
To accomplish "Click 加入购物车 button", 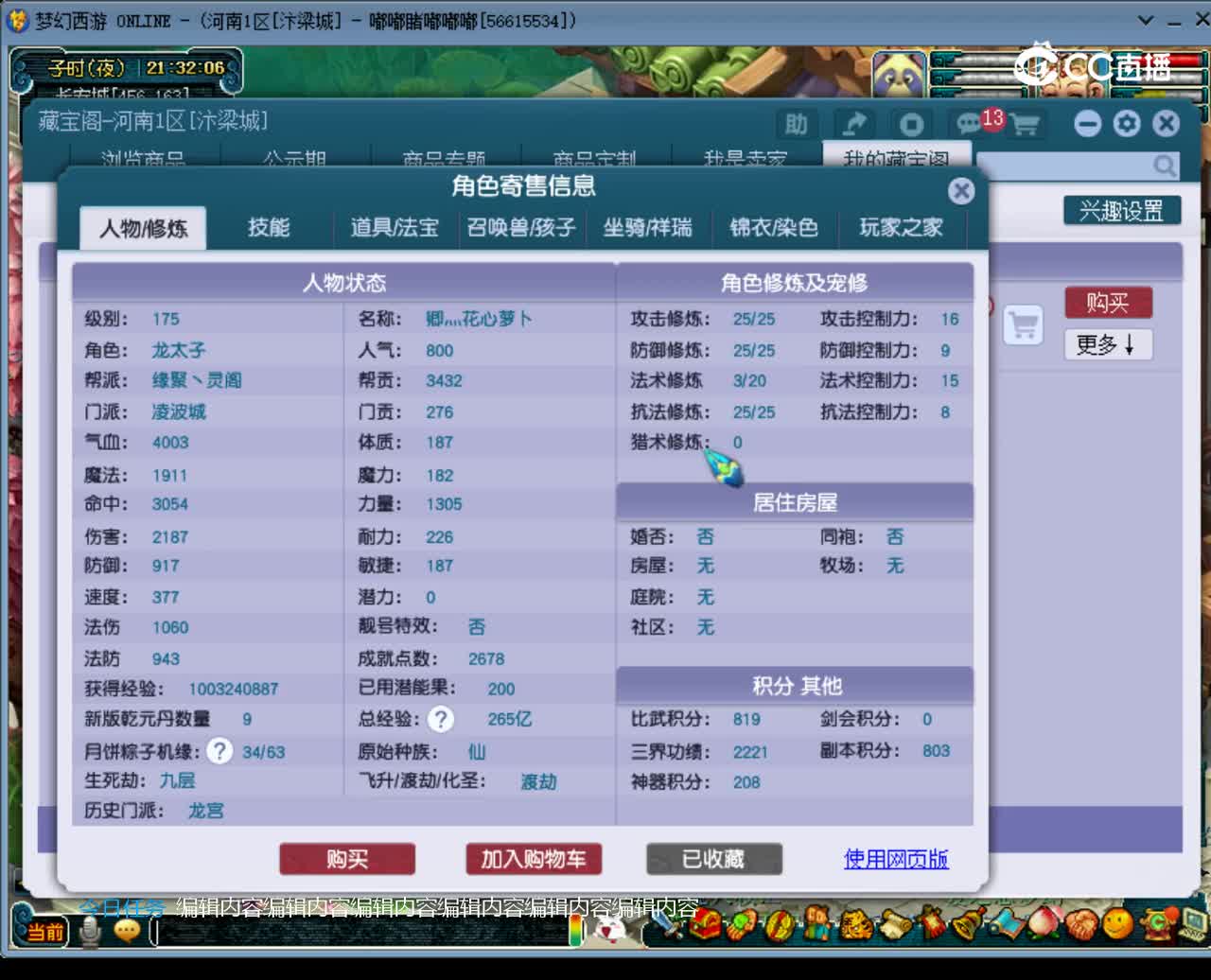I will (534, 859).
